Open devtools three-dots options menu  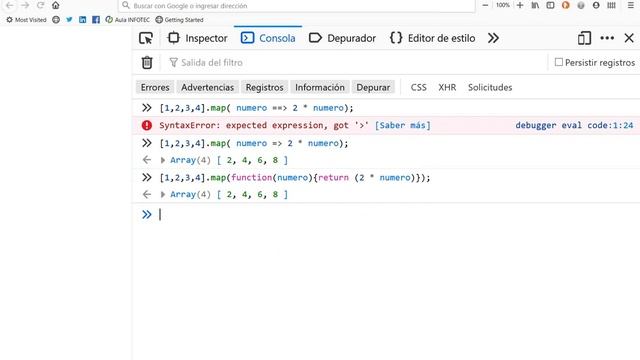tap(607, 38)
